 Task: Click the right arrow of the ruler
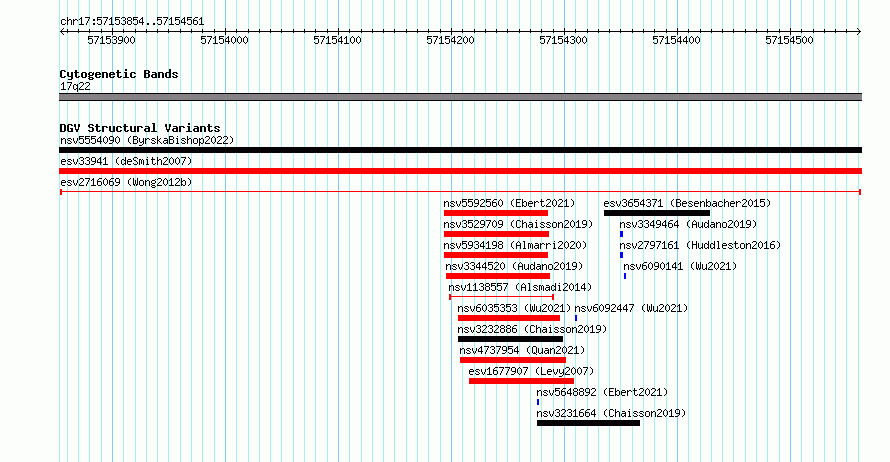(859, 32)
